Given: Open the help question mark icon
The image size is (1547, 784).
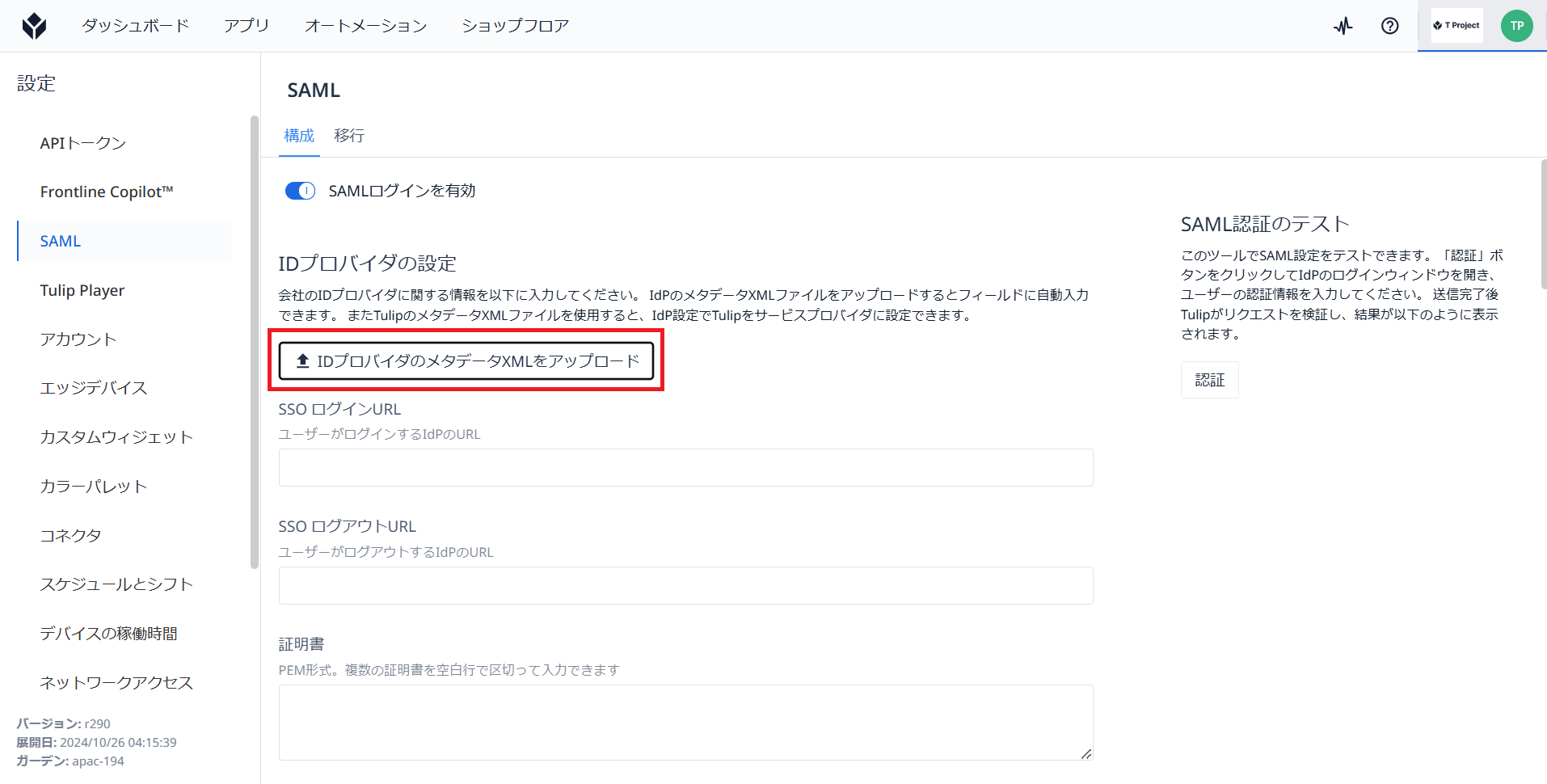Looking at the screenshot, I should click(x=1389, y=26).
